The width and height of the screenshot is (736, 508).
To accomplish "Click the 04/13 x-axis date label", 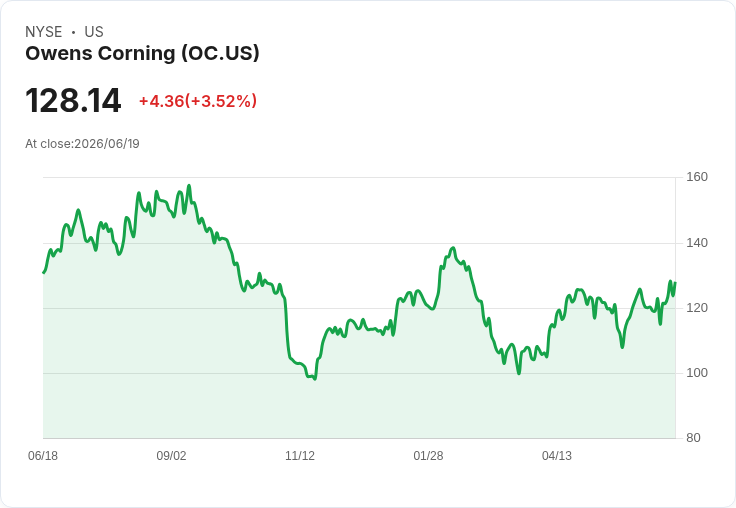I will tap(557, 456).
